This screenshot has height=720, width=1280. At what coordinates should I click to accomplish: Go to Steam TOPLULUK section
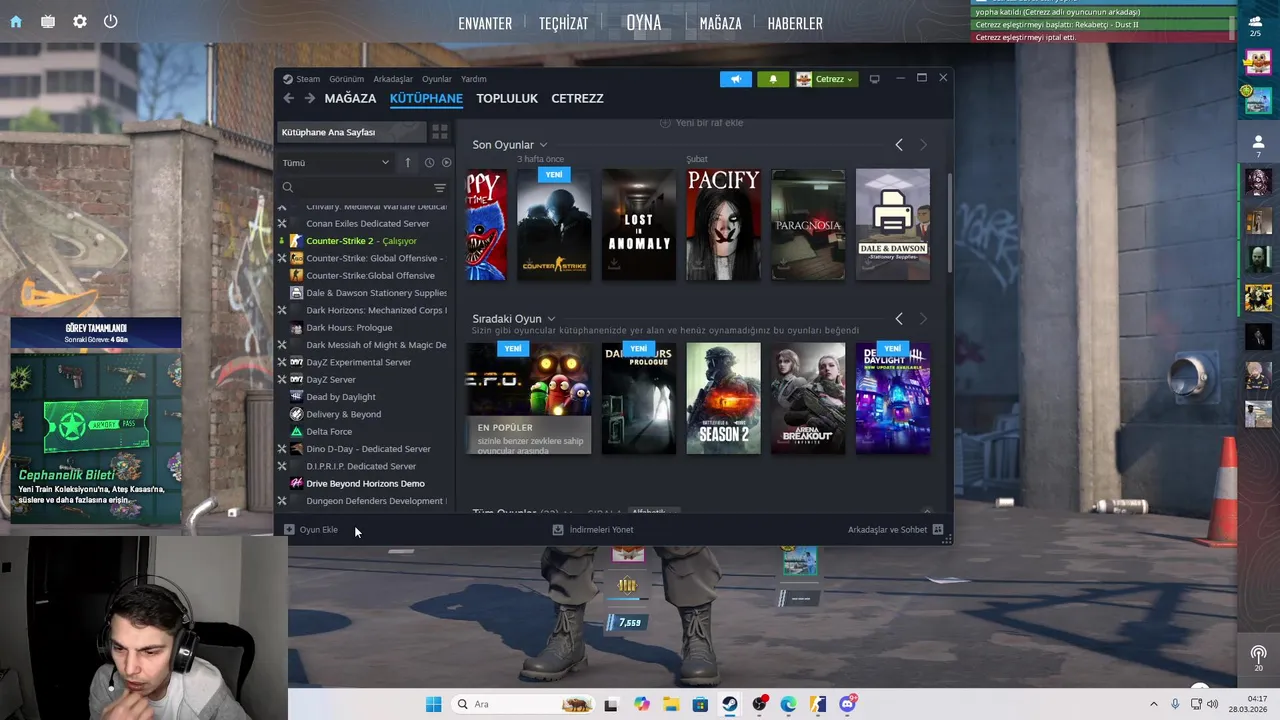point(507,98)
